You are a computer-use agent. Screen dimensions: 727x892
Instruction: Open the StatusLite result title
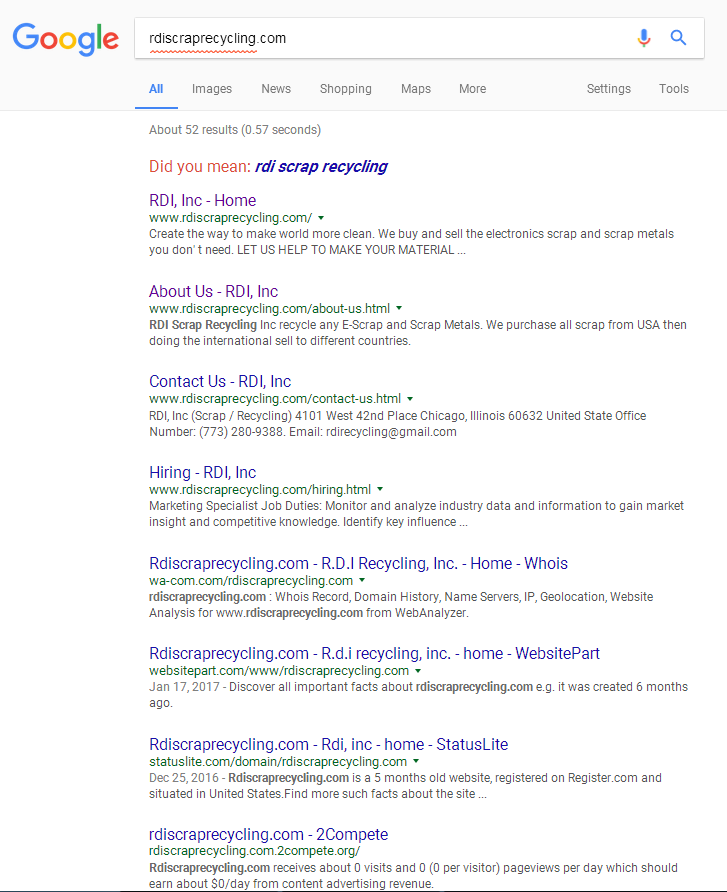pos(328,744)
